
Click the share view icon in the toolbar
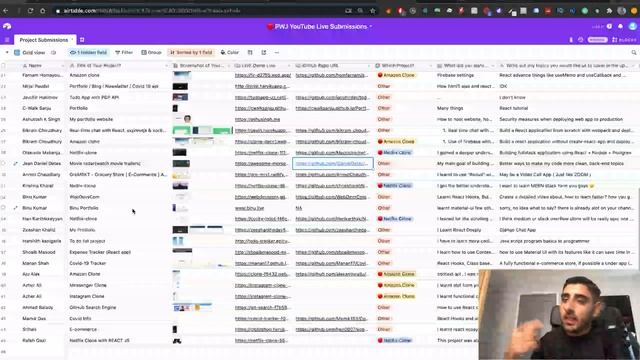pyautogui.click(x=264, y=52)
